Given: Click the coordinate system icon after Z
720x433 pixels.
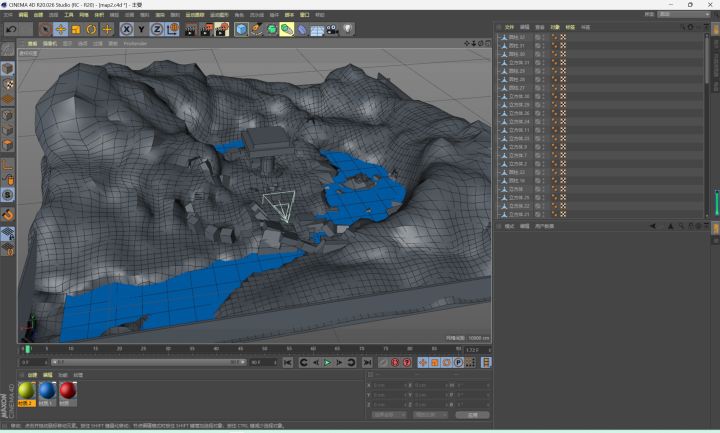Looking at the screenshot, I should [x=172, y=29].
